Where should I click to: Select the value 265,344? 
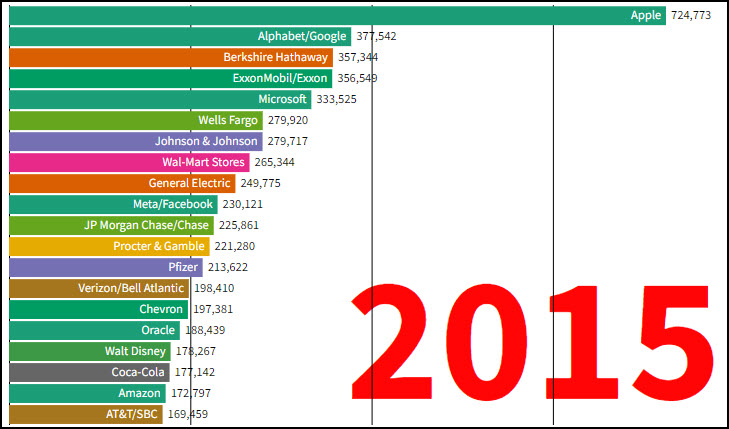(x=274, y=162)
